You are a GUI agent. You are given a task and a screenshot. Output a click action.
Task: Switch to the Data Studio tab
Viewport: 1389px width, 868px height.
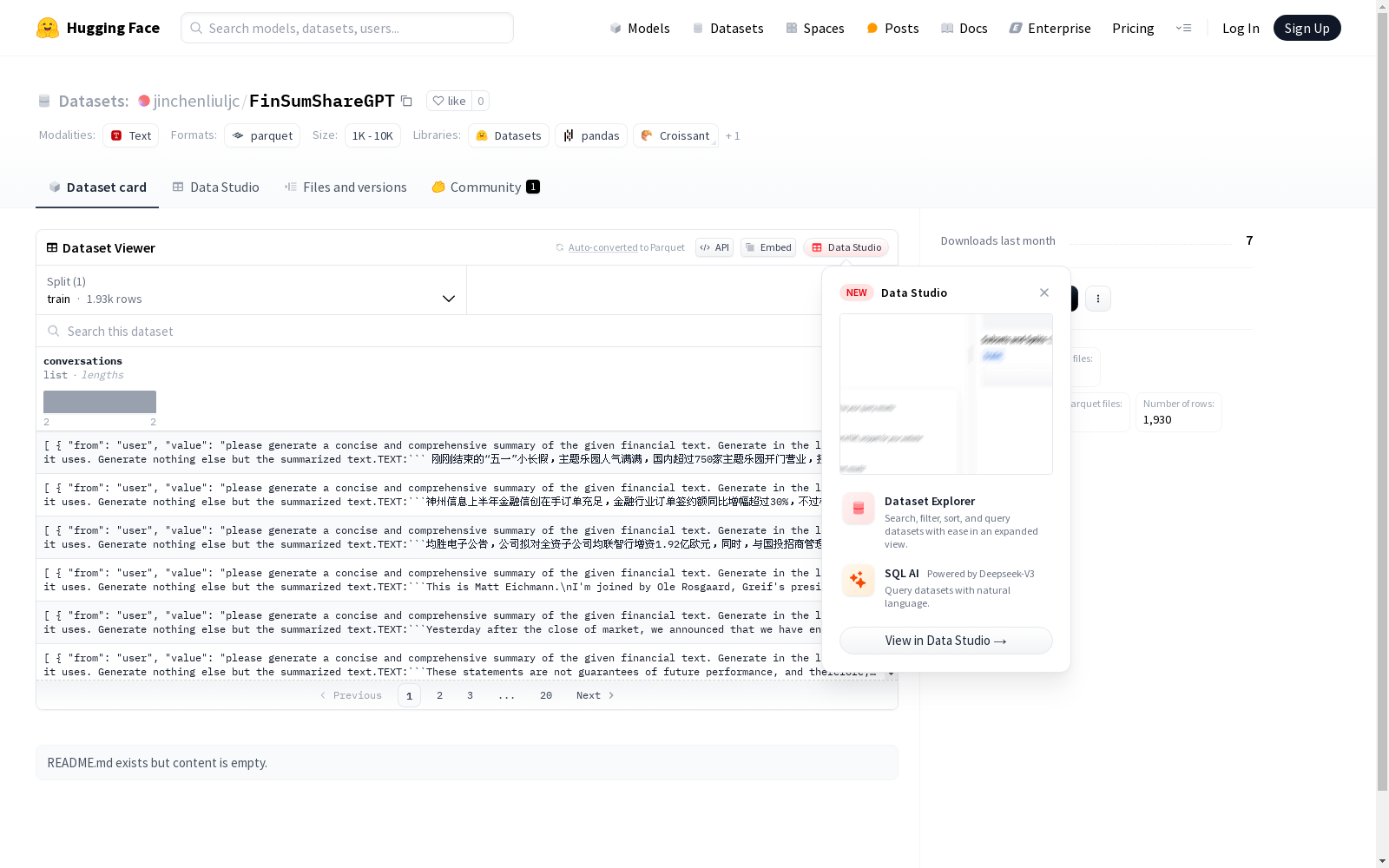pos(215,187)
